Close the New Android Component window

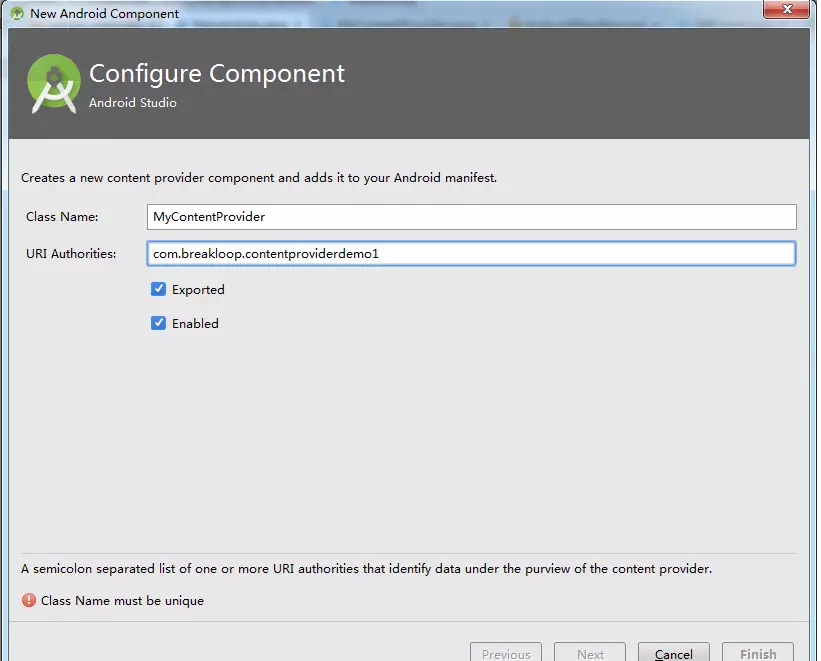click(x=786, y=9)
